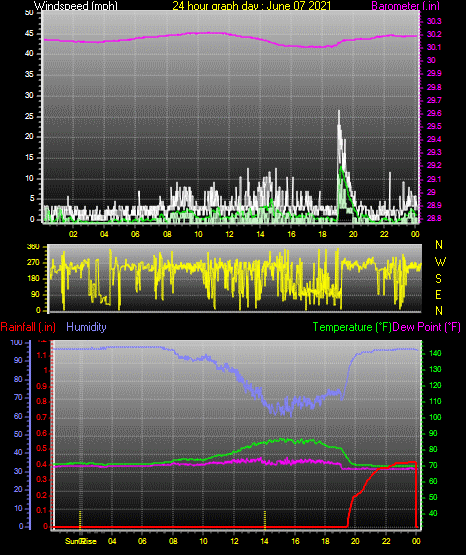Click the "22" hour label under windspeed chart
This screenshot has width=466, height=555.
click(384, 234)
